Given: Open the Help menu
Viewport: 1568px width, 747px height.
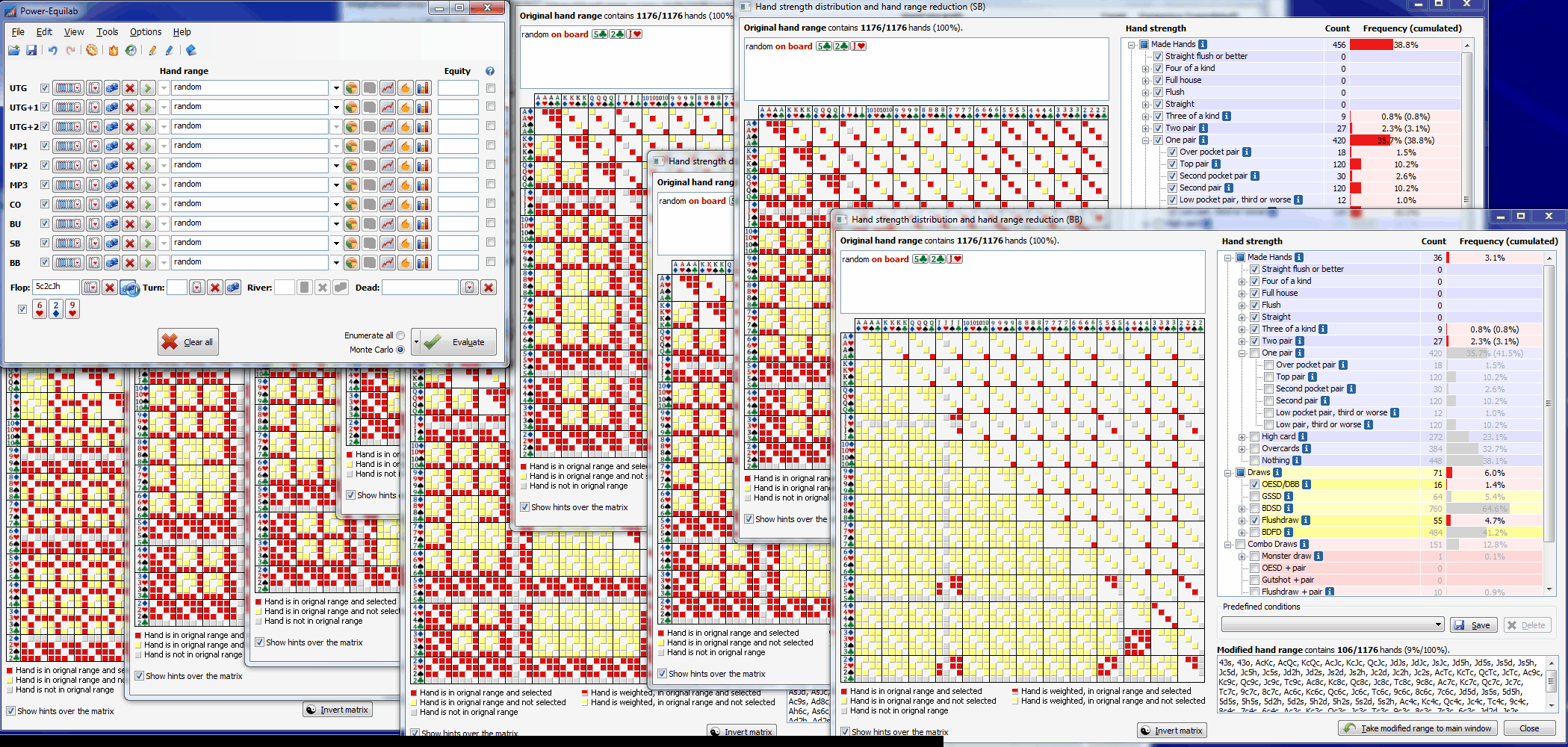Looking at the screenshot, I should tap(182, 32).
